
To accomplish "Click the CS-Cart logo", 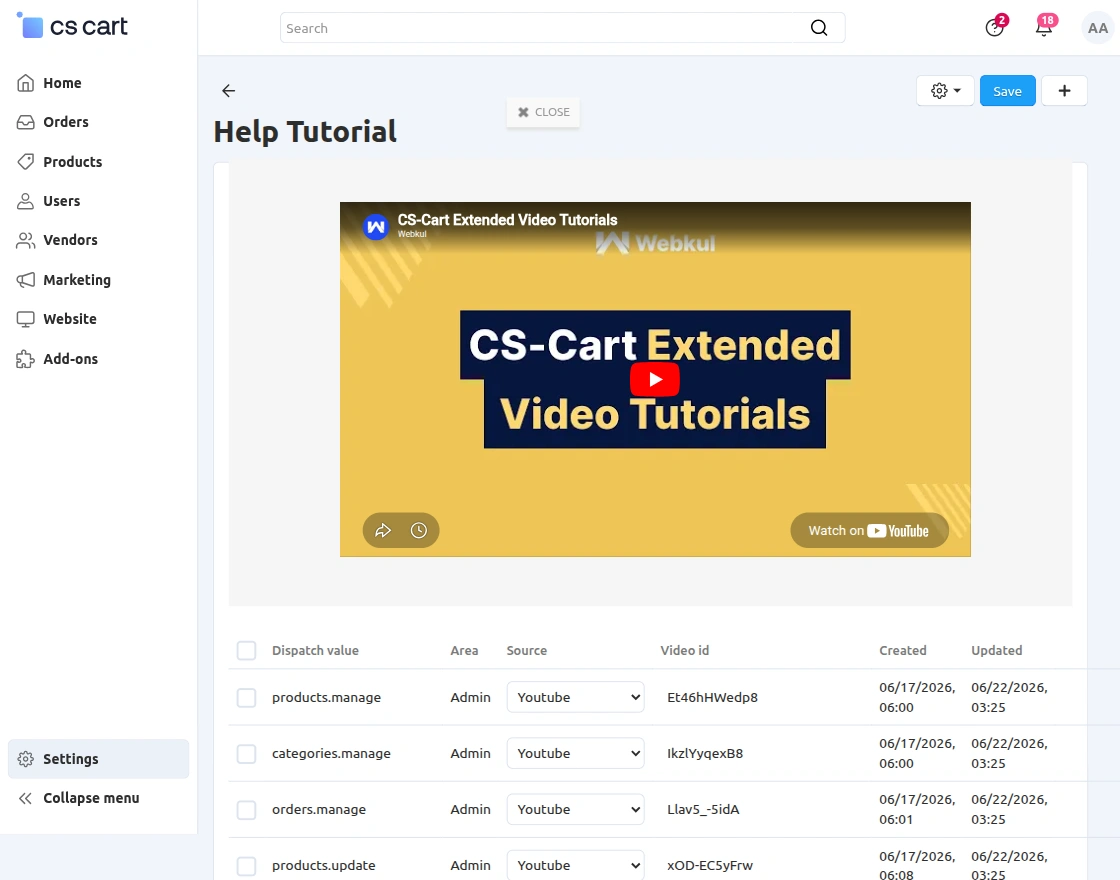I will click(72, 26).
